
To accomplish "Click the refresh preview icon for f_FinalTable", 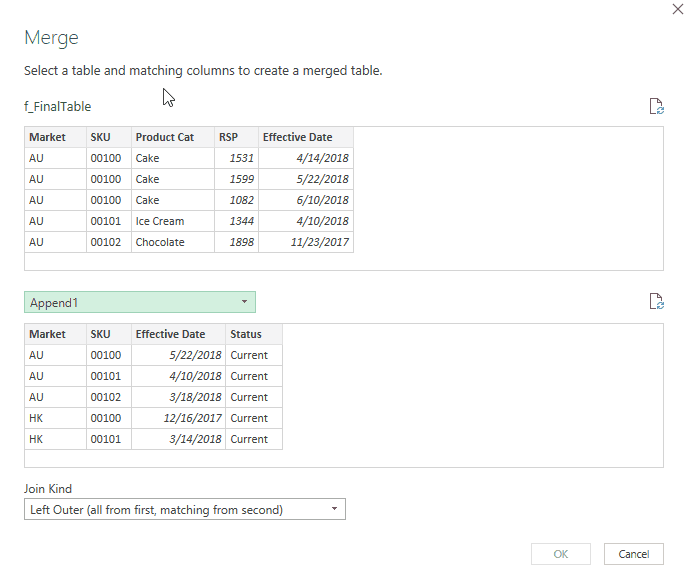I will (x=656, y=107).
